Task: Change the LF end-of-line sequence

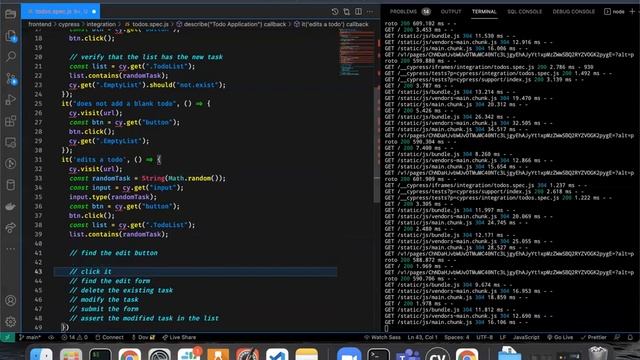Action: coord(502,337)
